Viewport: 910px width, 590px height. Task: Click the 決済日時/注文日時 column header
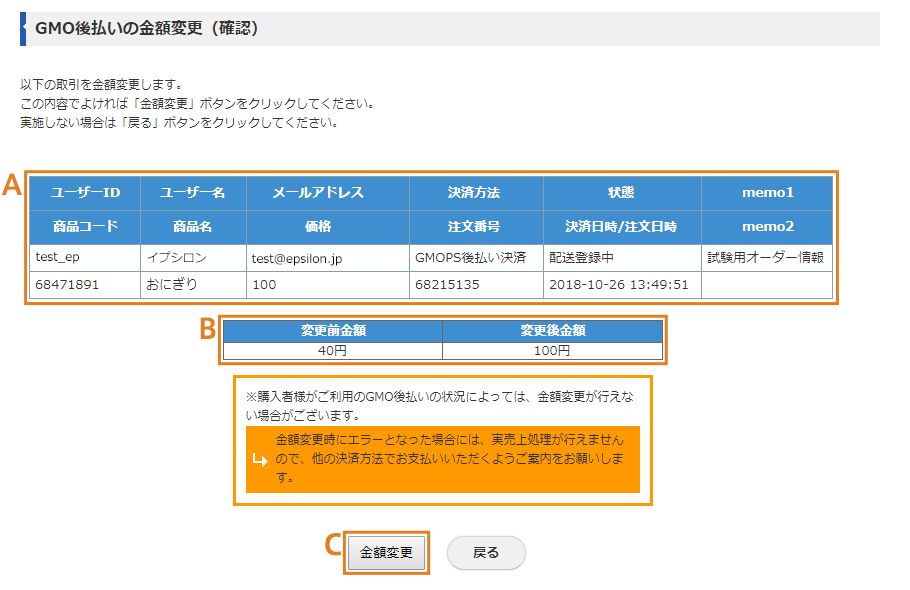[x=622, y=227]
